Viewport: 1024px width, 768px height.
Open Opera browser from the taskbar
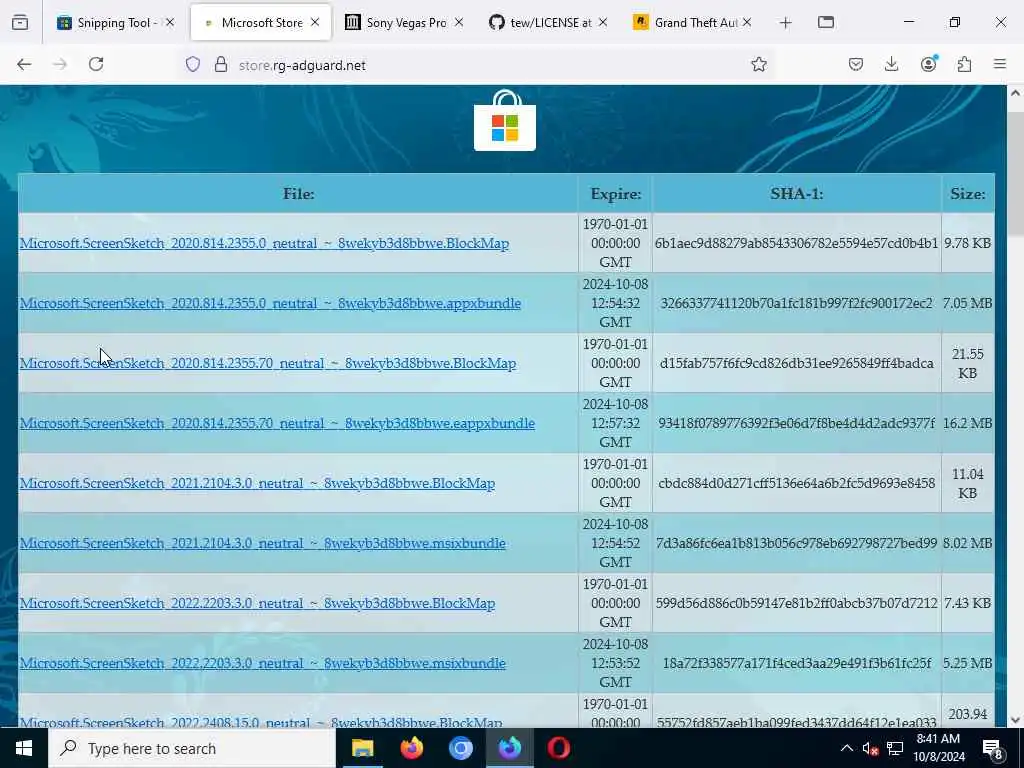pos(558,748)
